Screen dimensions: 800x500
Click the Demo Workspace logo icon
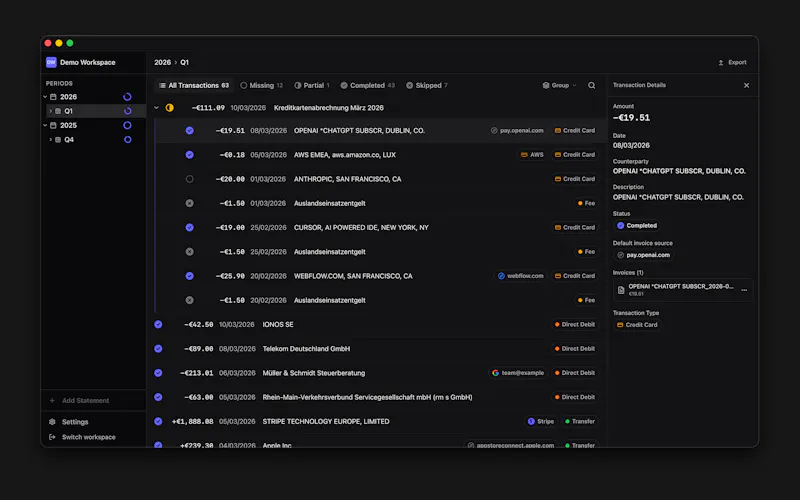point(51,62)
